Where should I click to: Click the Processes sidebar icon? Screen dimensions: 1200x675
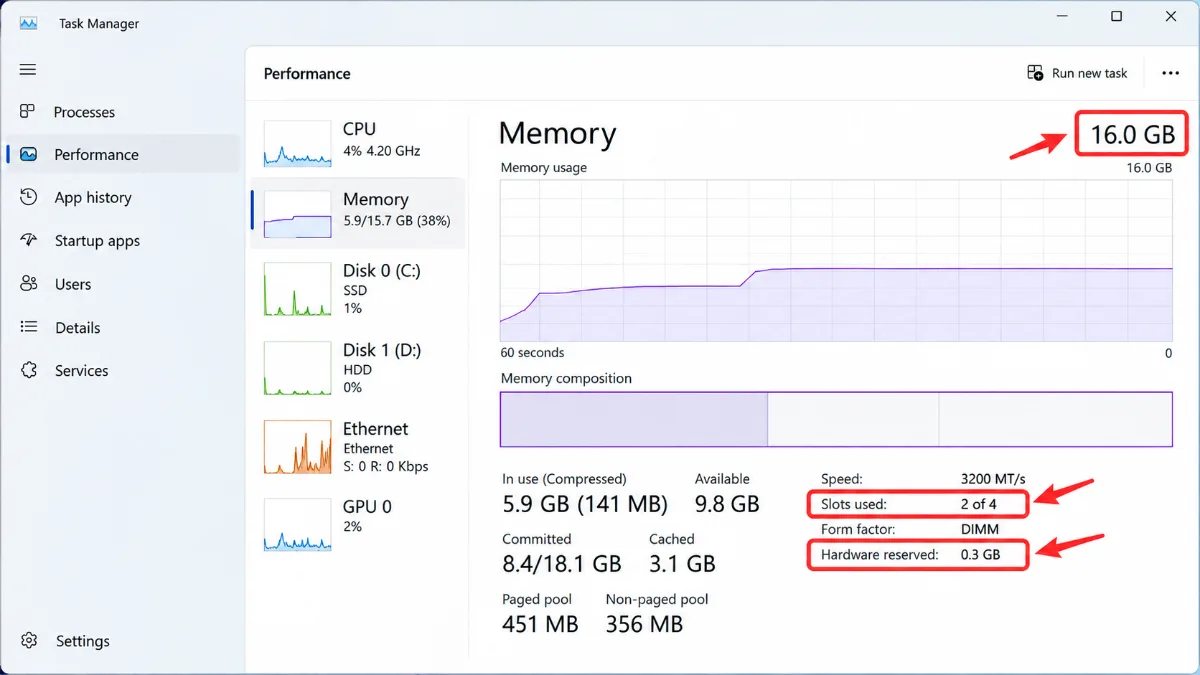click(28, 111)
